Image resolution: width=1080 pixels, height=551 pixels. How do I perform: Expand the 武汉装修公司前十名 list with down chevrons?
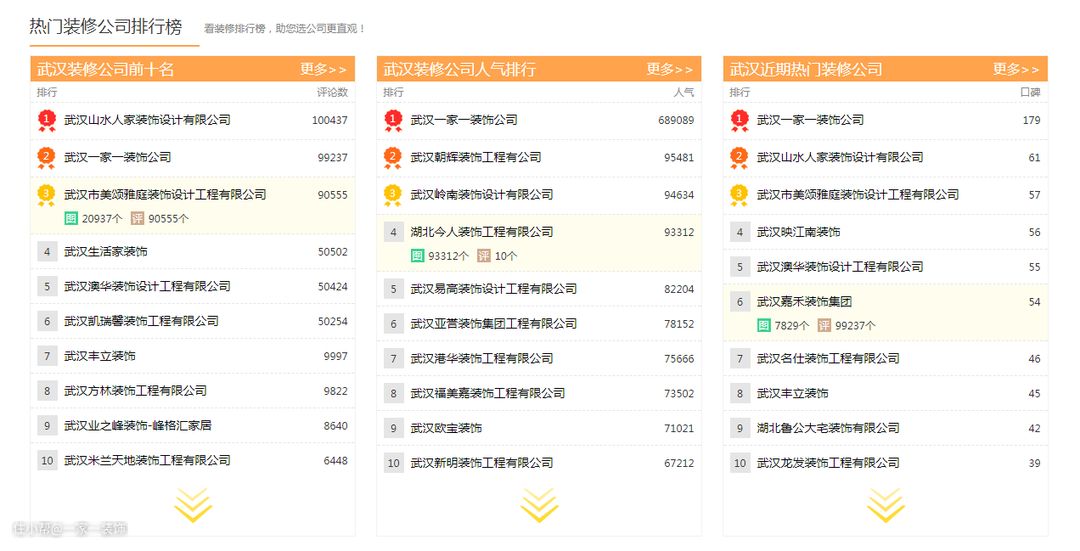(x=193, y=505)
